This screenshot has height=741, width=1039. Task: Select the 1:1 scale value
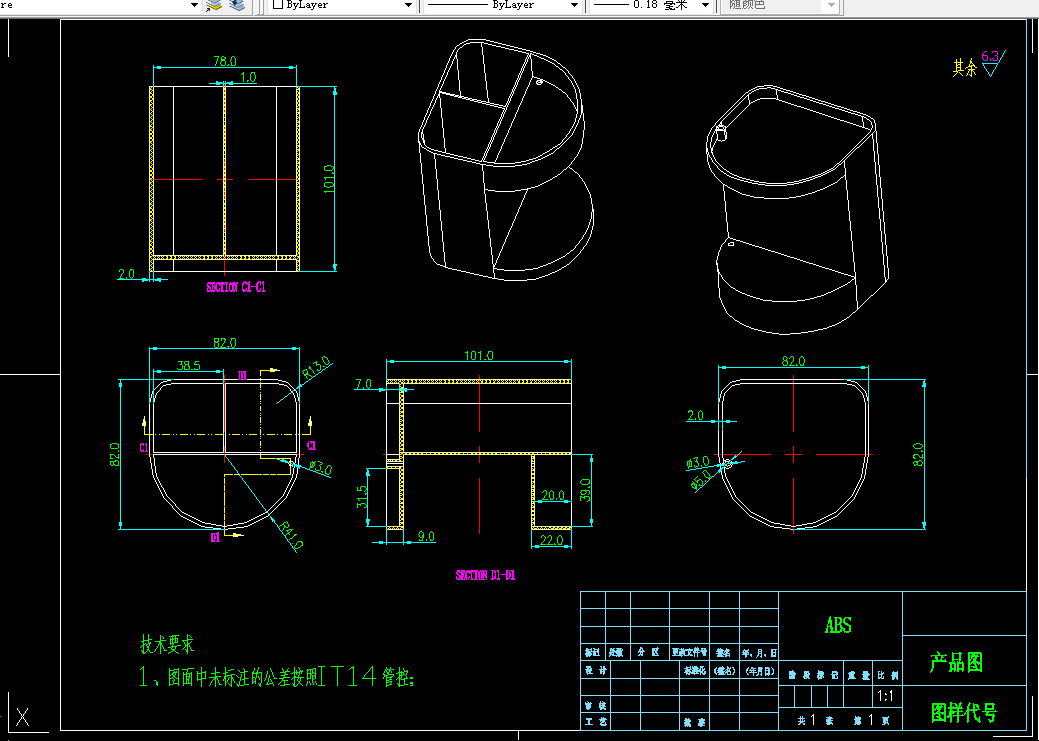885,697
